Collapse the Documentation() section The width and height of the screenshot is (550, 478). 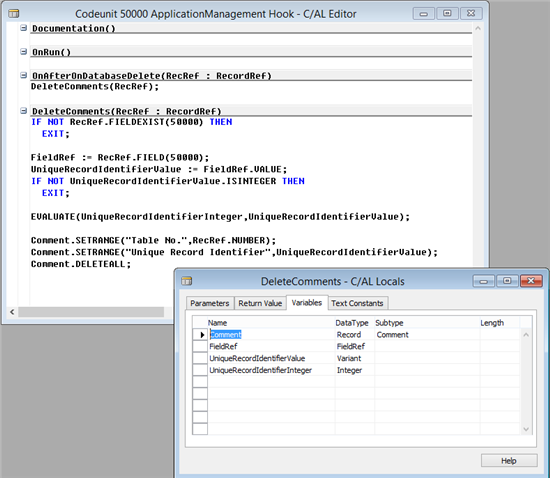coord(24,28)
